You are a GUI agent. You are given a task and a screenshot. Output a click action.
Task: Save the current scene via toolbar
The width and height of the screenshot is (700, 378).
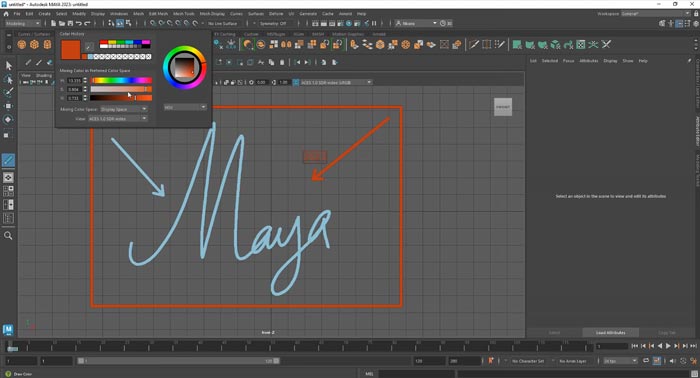(x=70, y=23)
